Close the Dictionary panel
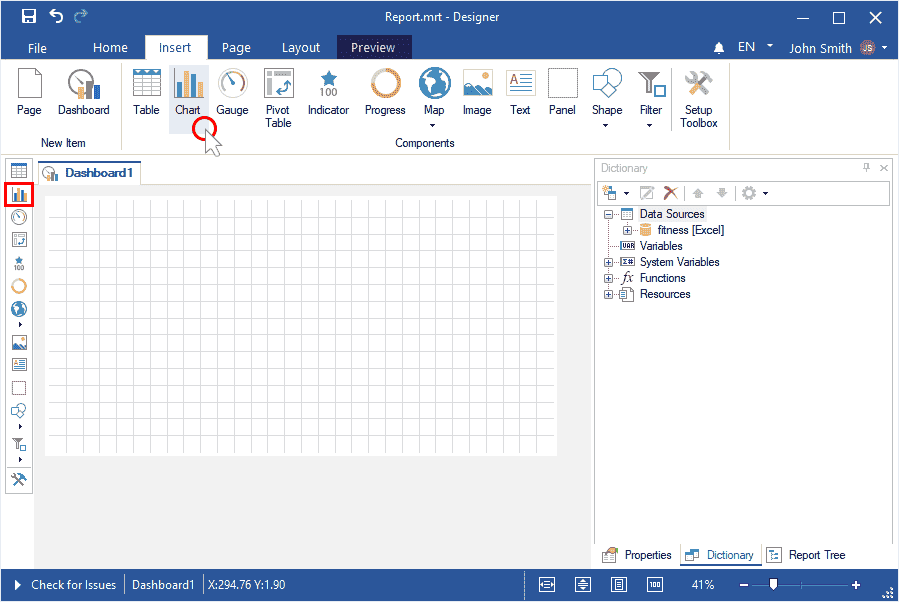 [x=884, y=168]
